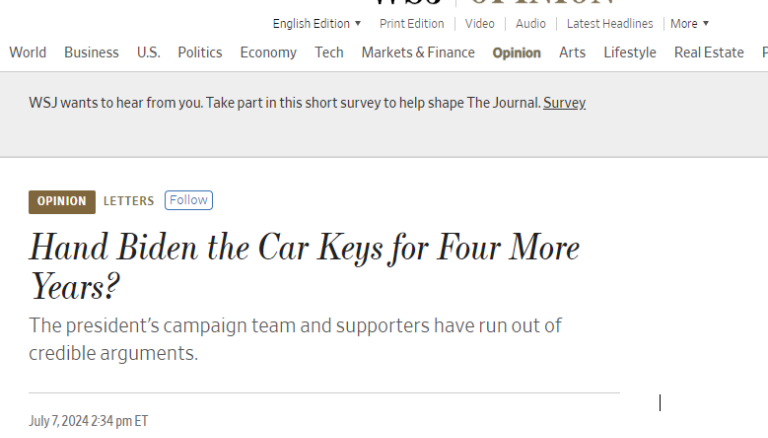Open the Business section
The image size is (768, 438).
(91, 53)
